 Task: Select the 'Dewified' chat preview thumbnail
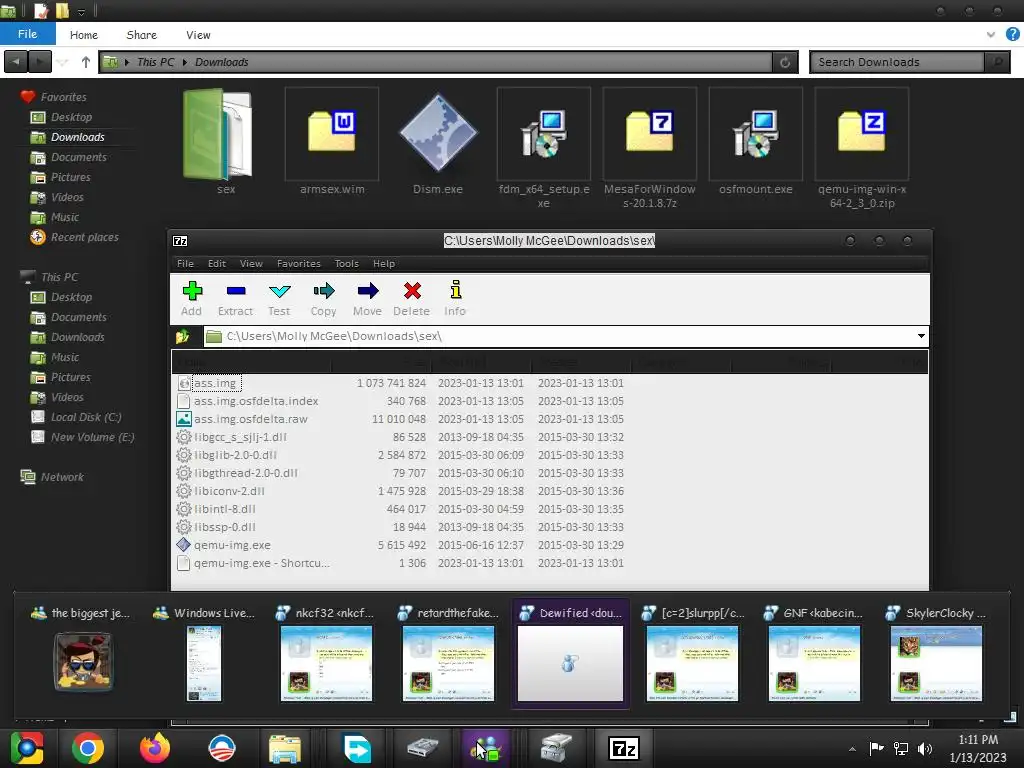pyautogui.click(x=570, y=653)
